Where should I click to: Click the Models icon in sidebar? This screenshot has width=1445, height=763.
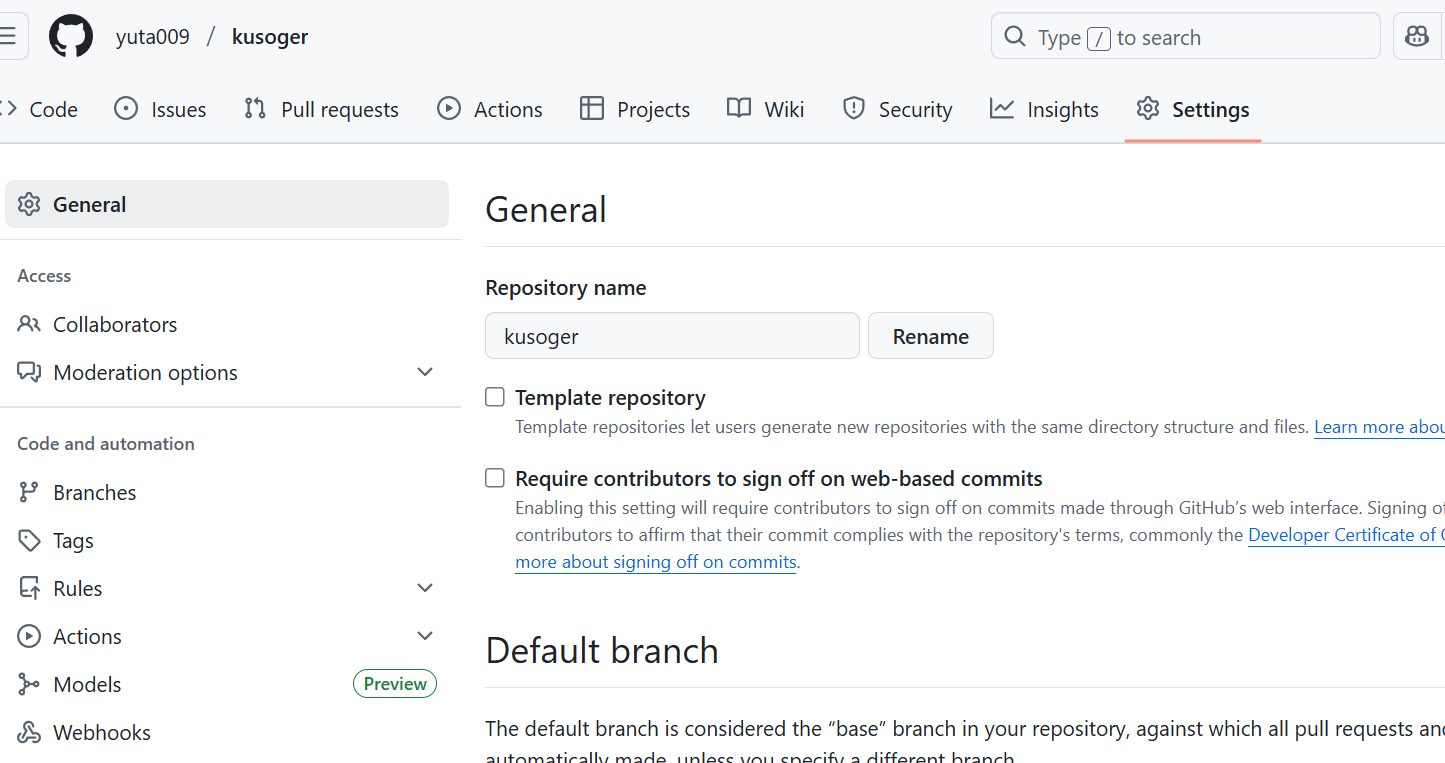[x=29, y=684]
